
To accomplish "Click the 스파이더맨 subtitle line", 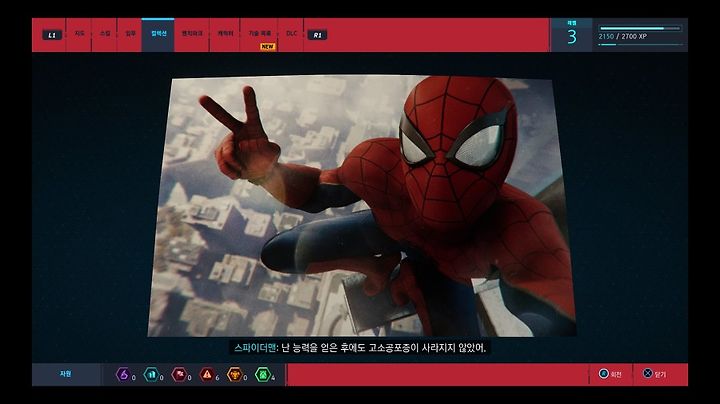I will (360, 348).
